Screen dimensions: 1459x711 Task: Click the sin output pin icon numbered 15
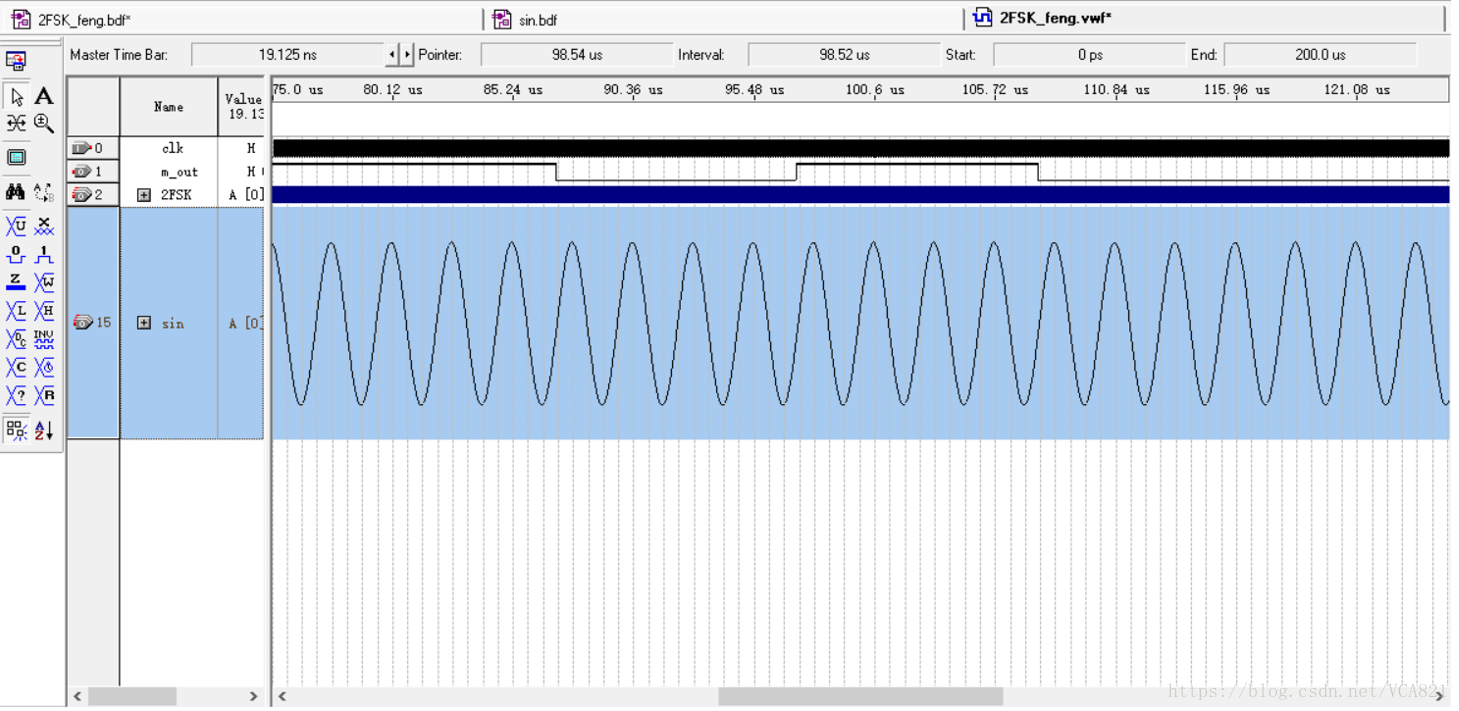pyautogui.click(x=83, y=323)
